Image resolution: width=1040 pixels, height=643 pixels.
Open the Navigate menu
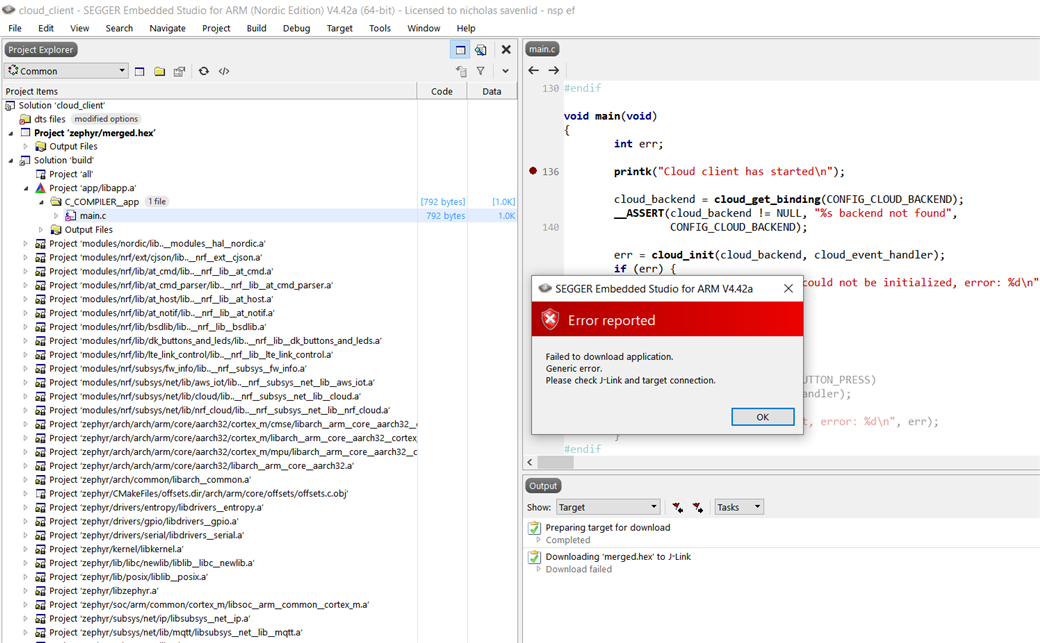pos(167,28)
